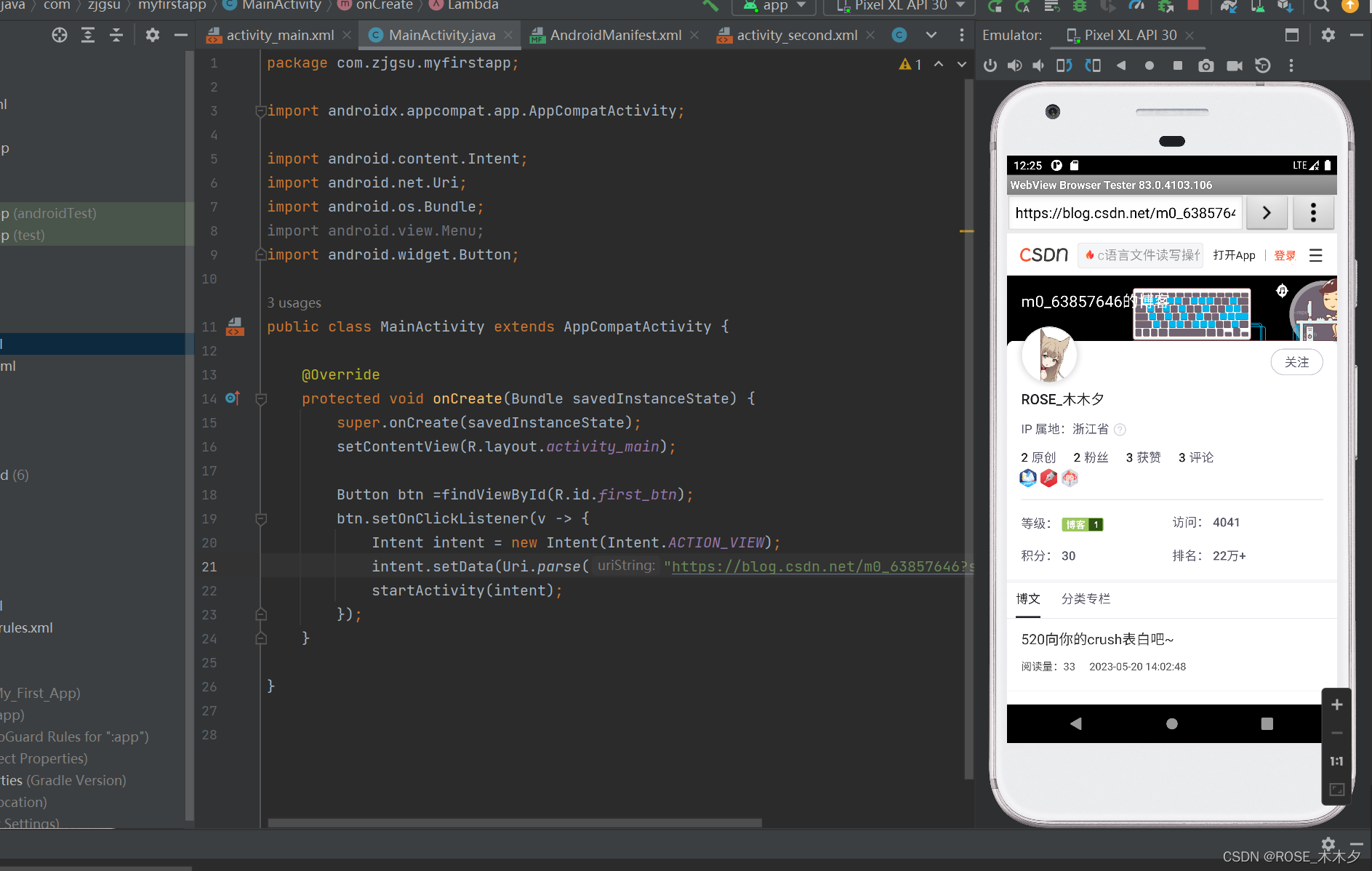Stop the running app with red square icon
This screenshot has width=1372, height=871.
[1194, 7]
